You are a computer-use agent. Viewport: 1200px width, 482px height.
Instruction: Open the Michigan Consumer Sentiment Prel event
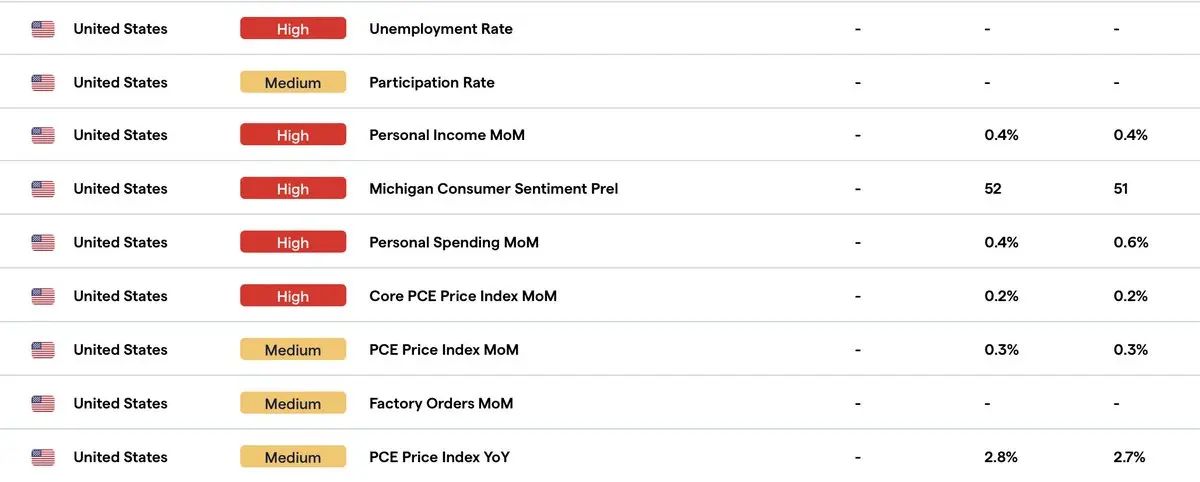click(x=493, y=189)
